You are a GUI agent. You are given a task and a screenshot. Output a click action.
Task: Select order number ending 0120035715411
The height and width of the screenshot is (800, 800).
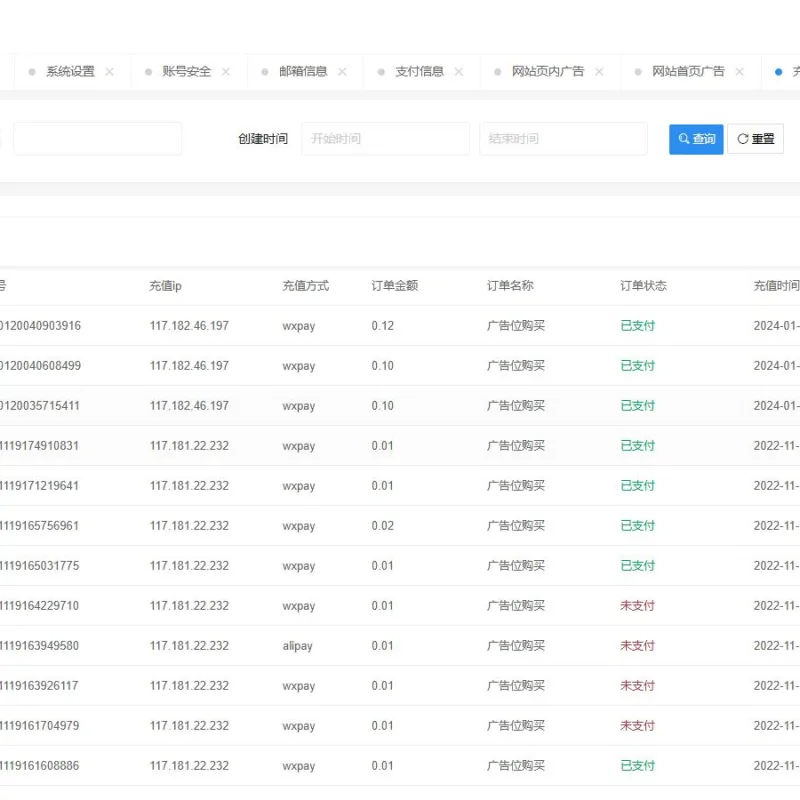click(x=40, y=406)
